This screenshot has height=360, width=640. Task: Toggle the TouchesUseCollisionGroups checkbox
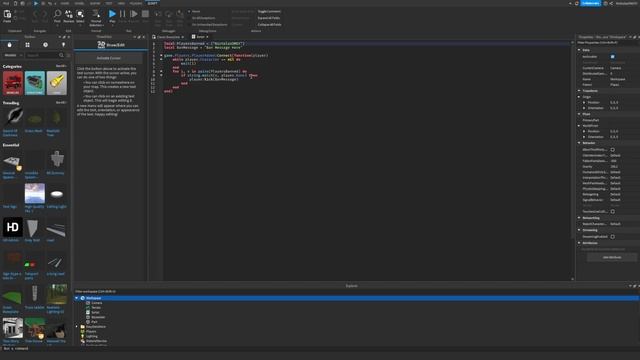pos(613,211)
